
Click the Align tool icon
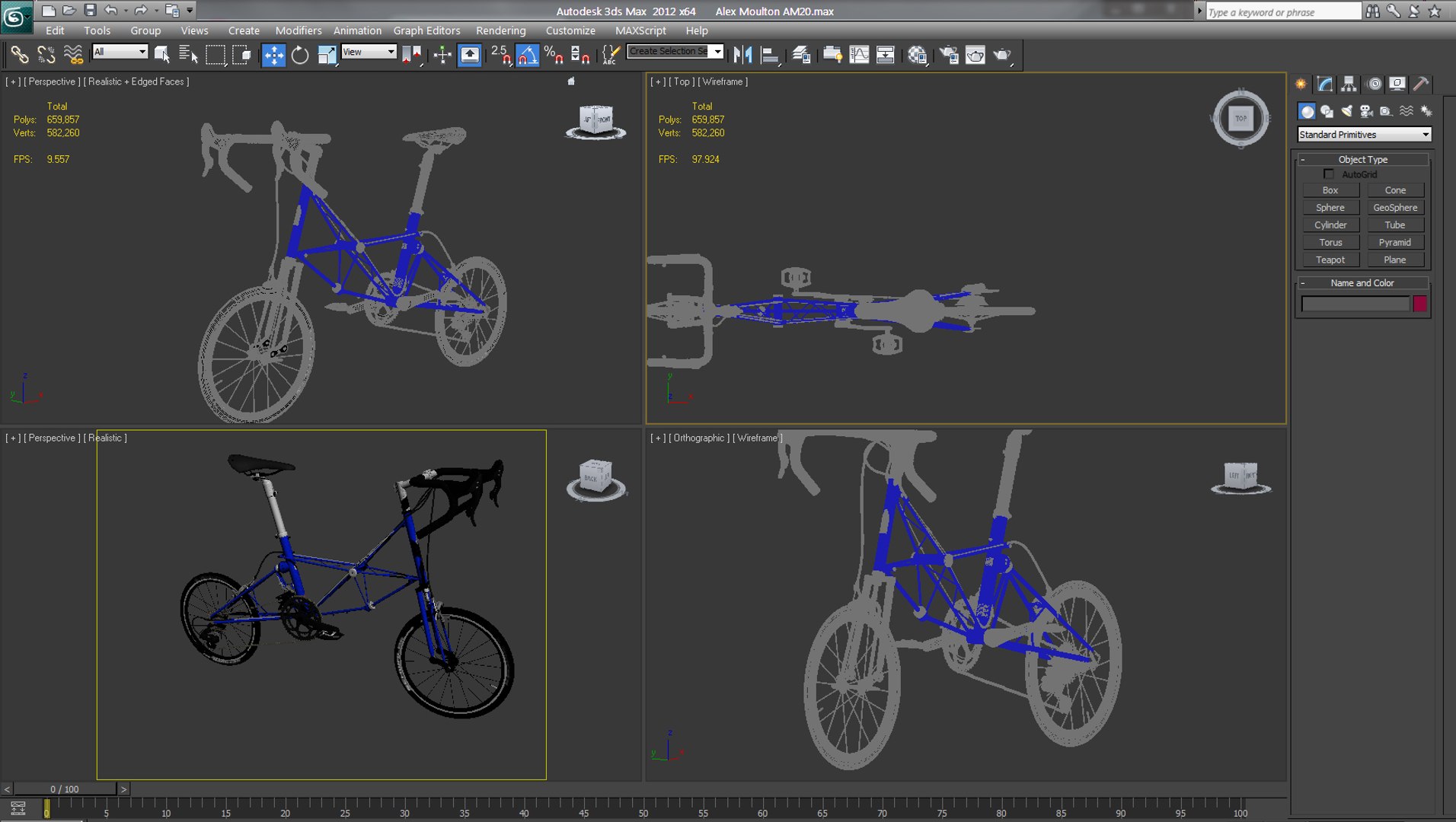click(x=770, y=55)
